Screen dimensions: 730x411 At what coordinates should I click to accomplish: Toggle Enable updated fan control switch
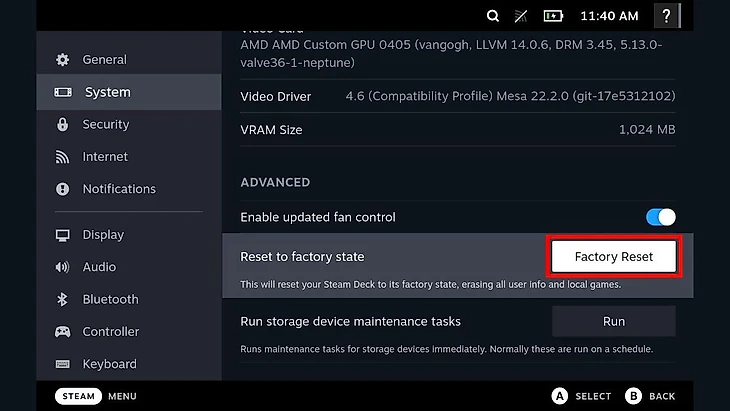pyautogui.click(x=661, y=217)
